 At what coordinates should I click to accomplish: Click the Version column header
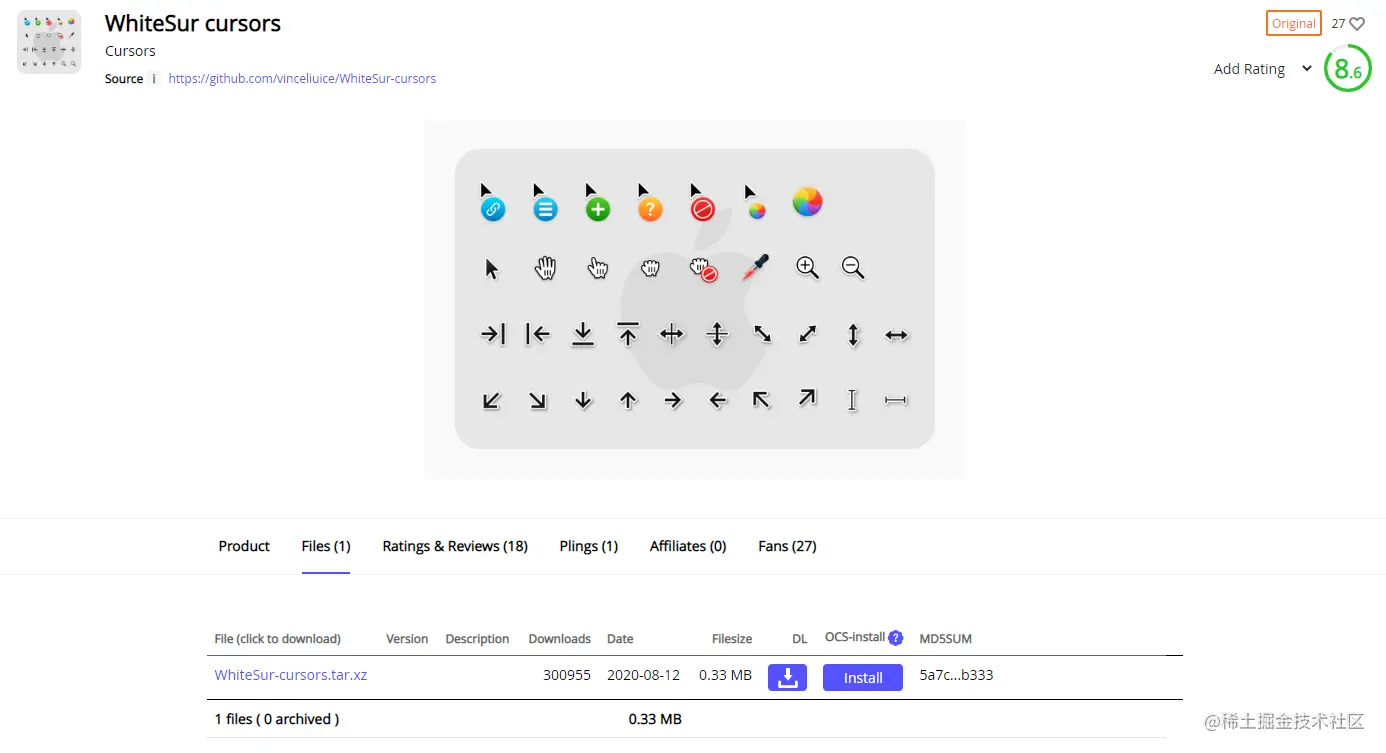click(x=407, y=639)
